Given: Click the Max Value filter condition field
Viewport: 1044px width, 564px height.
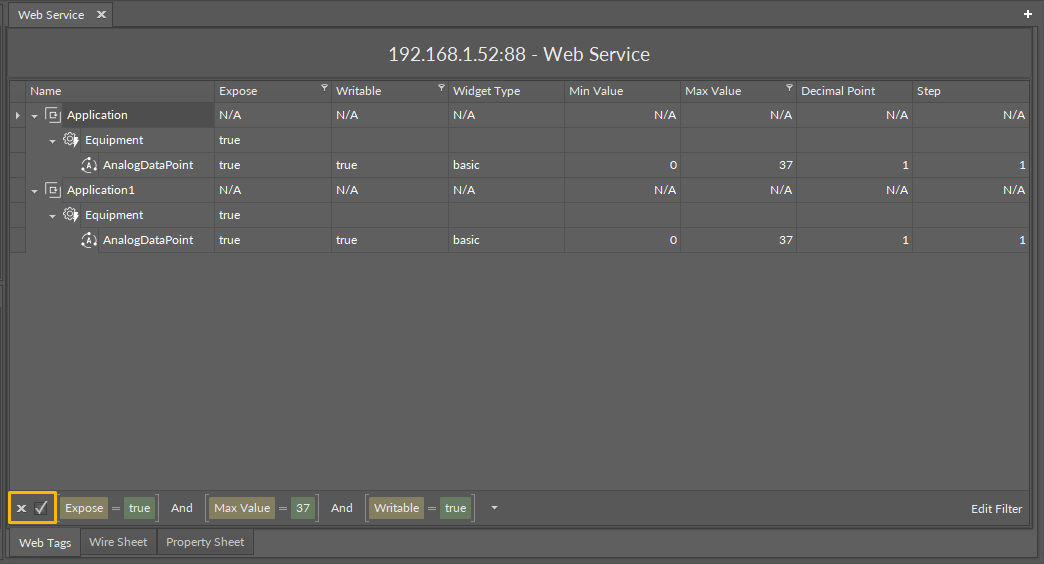Looking at the screenshot, I should (x=242, y=508).
